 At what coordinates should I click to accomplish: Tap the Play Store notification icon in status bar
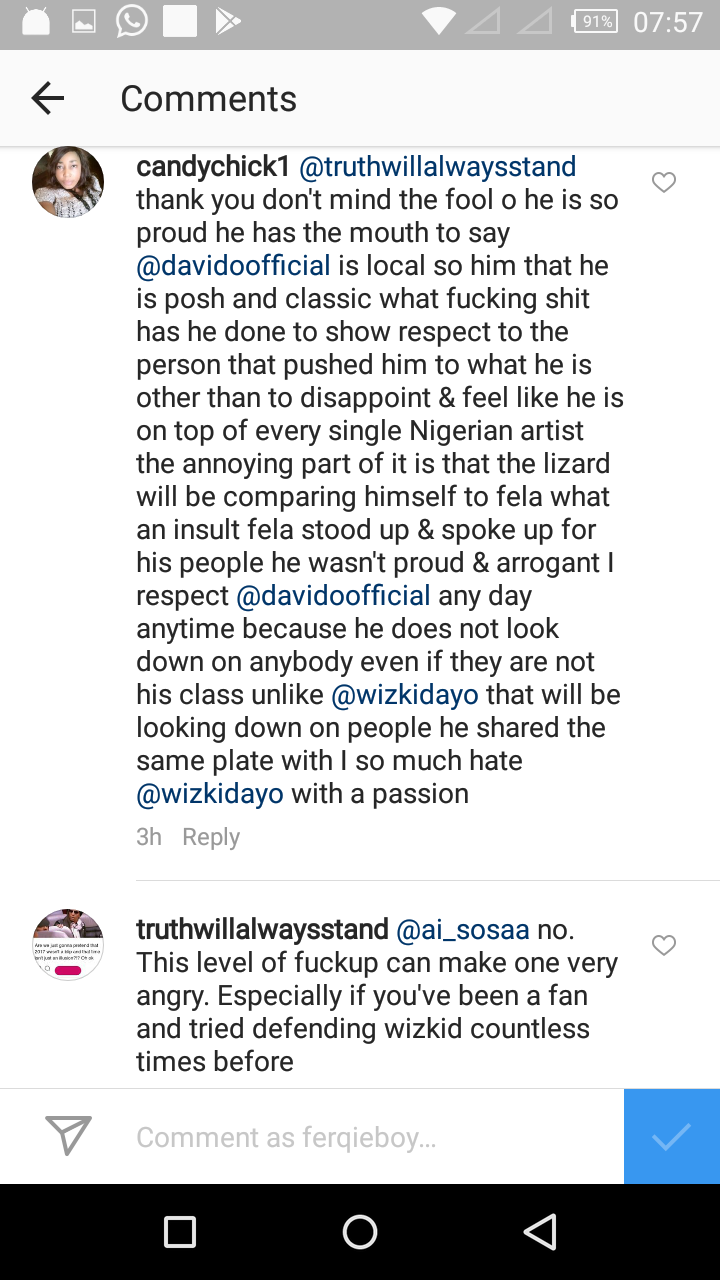[x=228, y=22]
